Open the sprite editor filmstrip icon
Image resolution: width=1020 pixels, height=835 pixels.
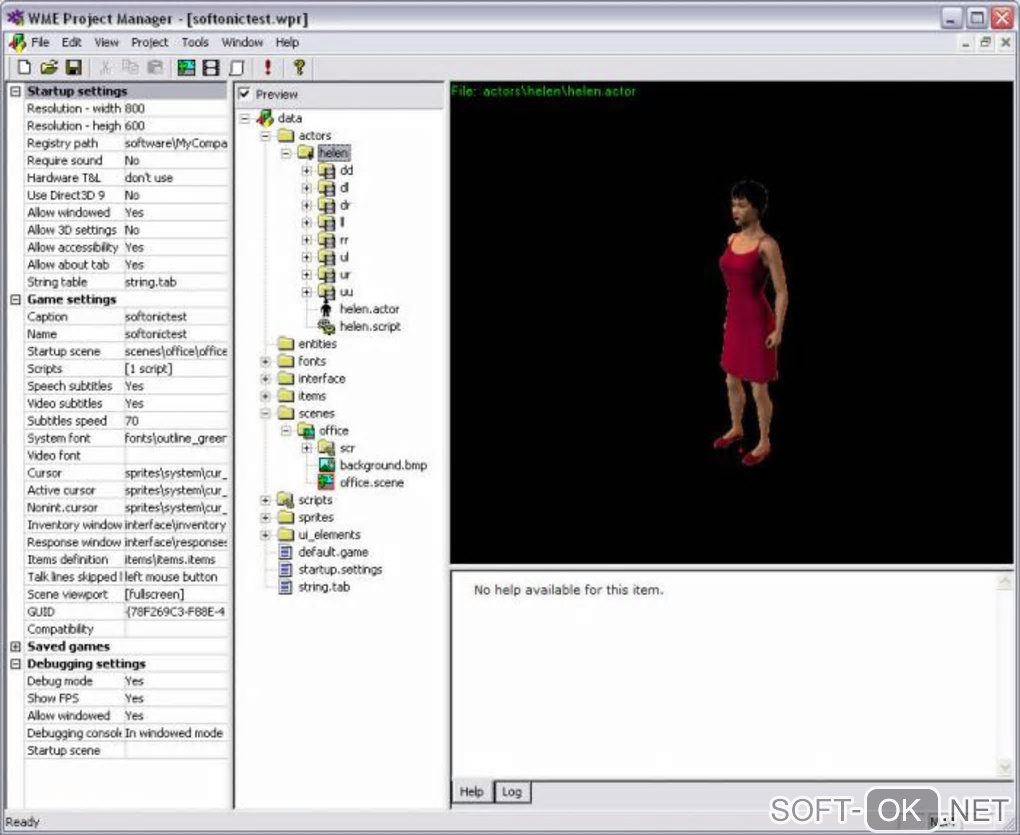point(211,67)
